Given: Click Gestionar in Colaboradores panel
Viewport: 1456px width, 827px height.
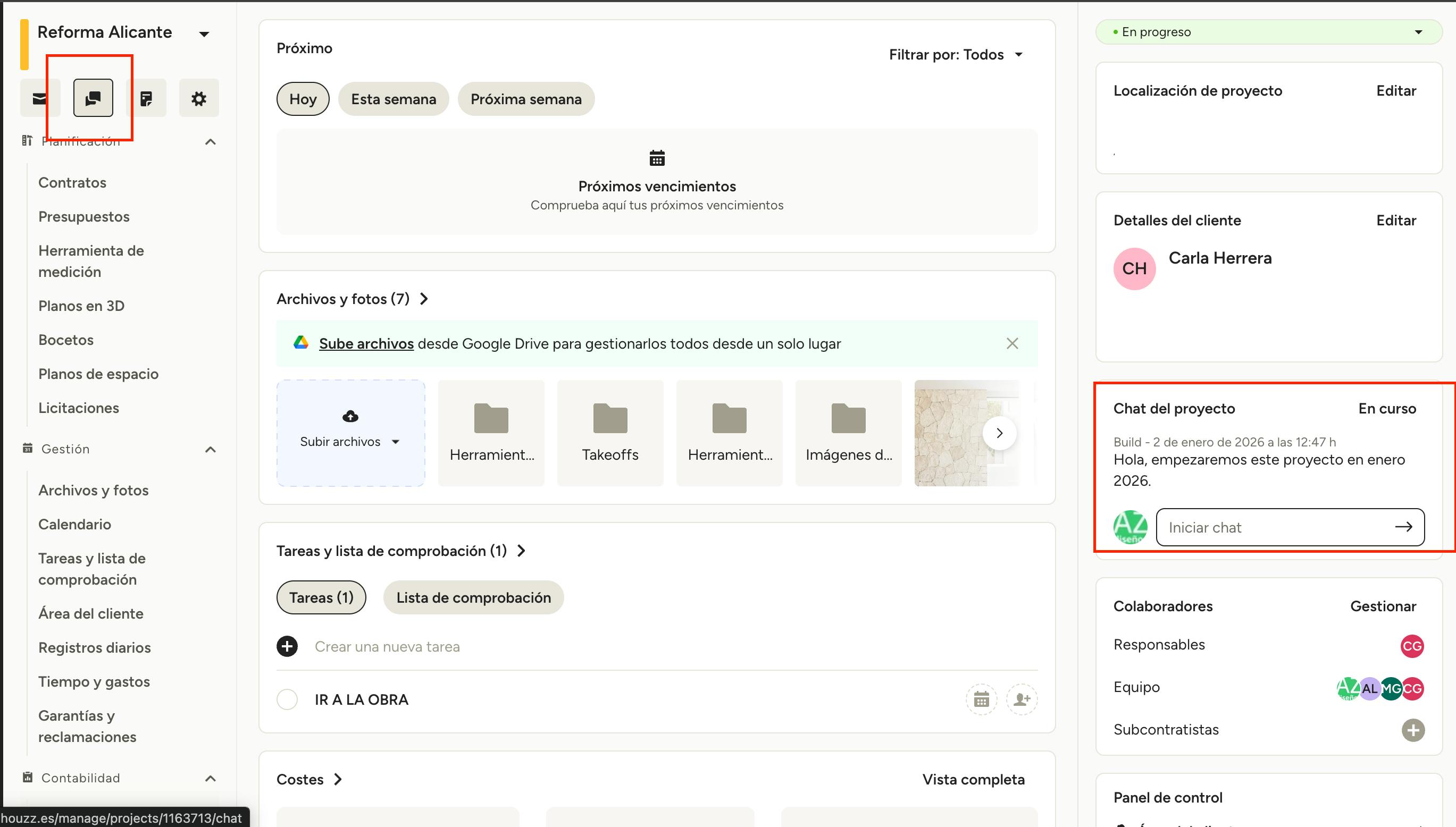Looking at the screenshot, I should click(x=1382, y=606).
